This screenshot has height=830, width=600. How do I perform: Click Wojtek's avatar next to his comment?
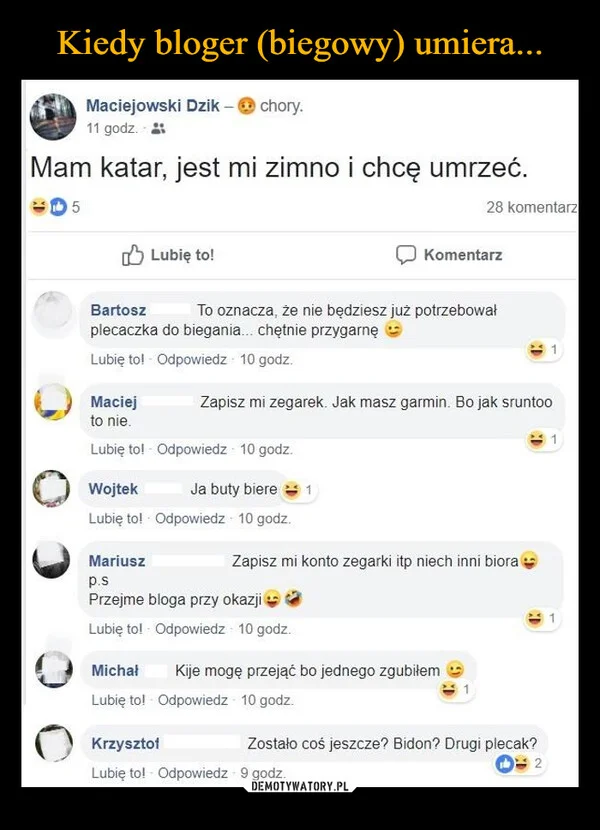point(52,488)
